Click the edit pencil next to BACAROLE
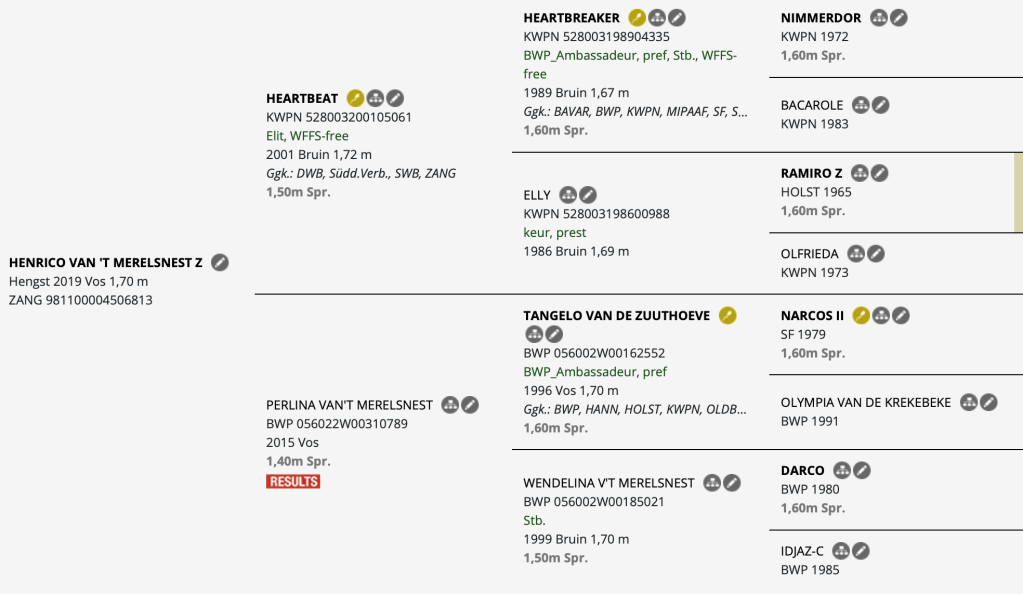 pos(879,105)
